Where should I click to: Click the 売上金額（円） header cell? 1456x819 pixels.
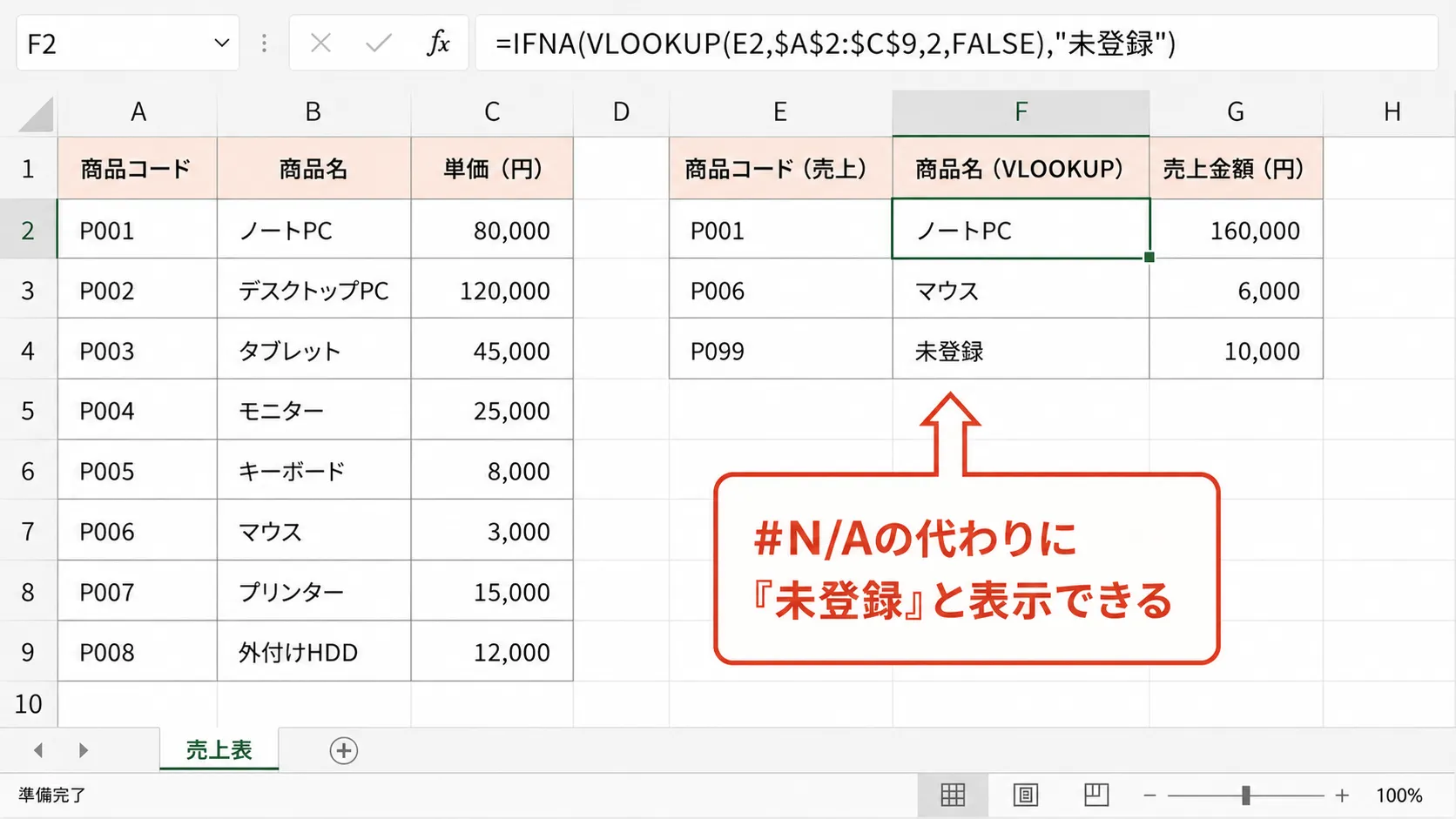(1236, 169)
